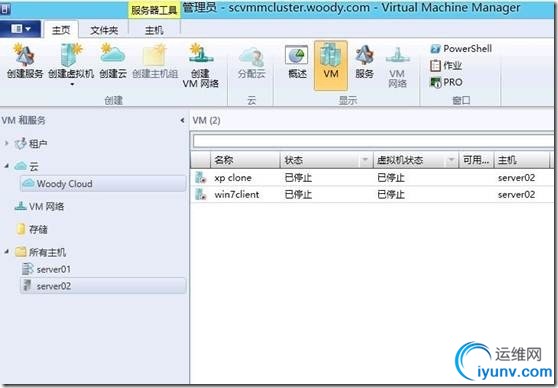Image resolution: width=558 pixels, height=388 pixels.
Task: Select Woody Cloud in the tree
Action: 103,184
